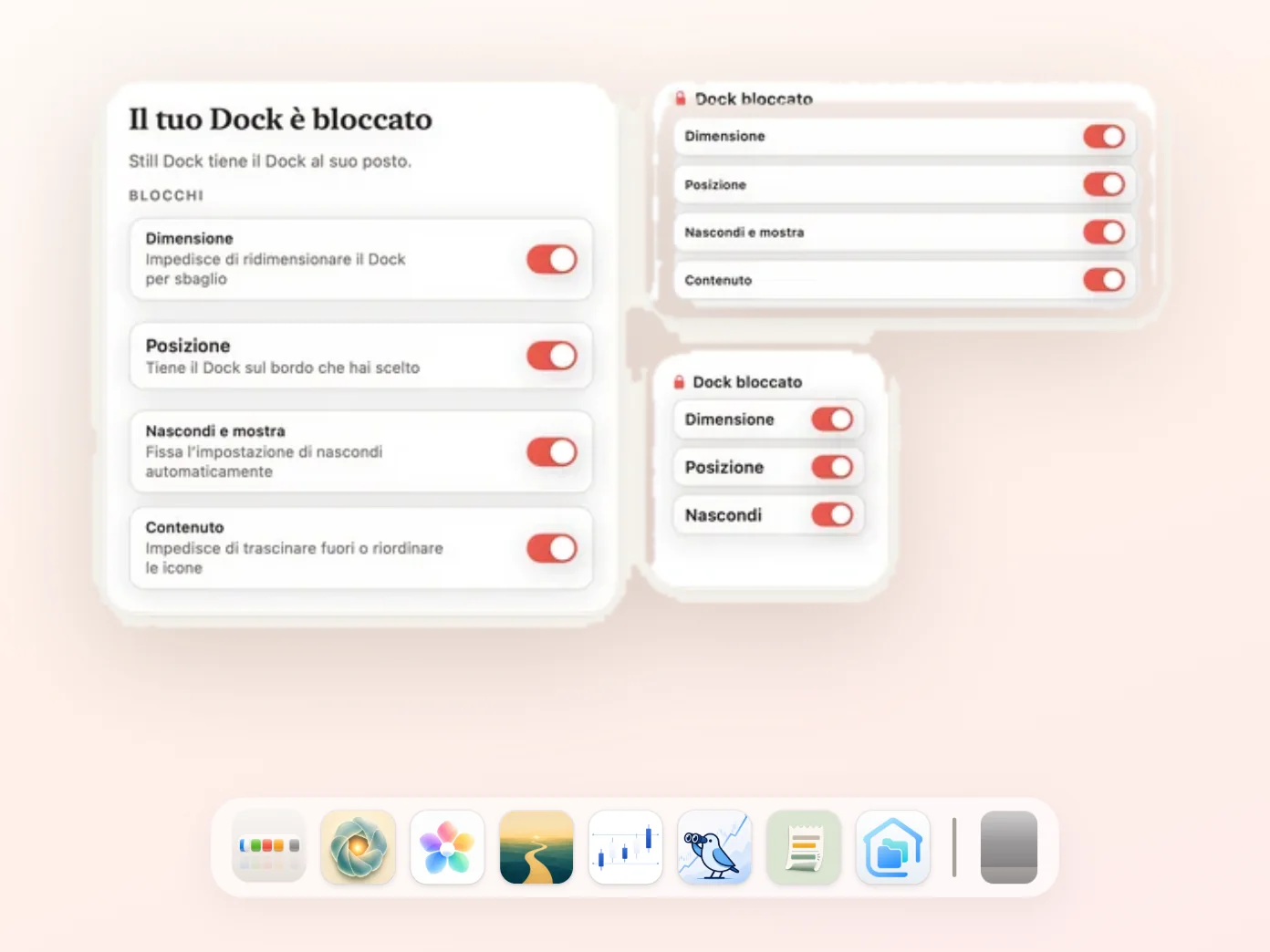
Task: Click "Still Dock tiene il Dock al suo posto."
Action: click(x=270, y=161)
